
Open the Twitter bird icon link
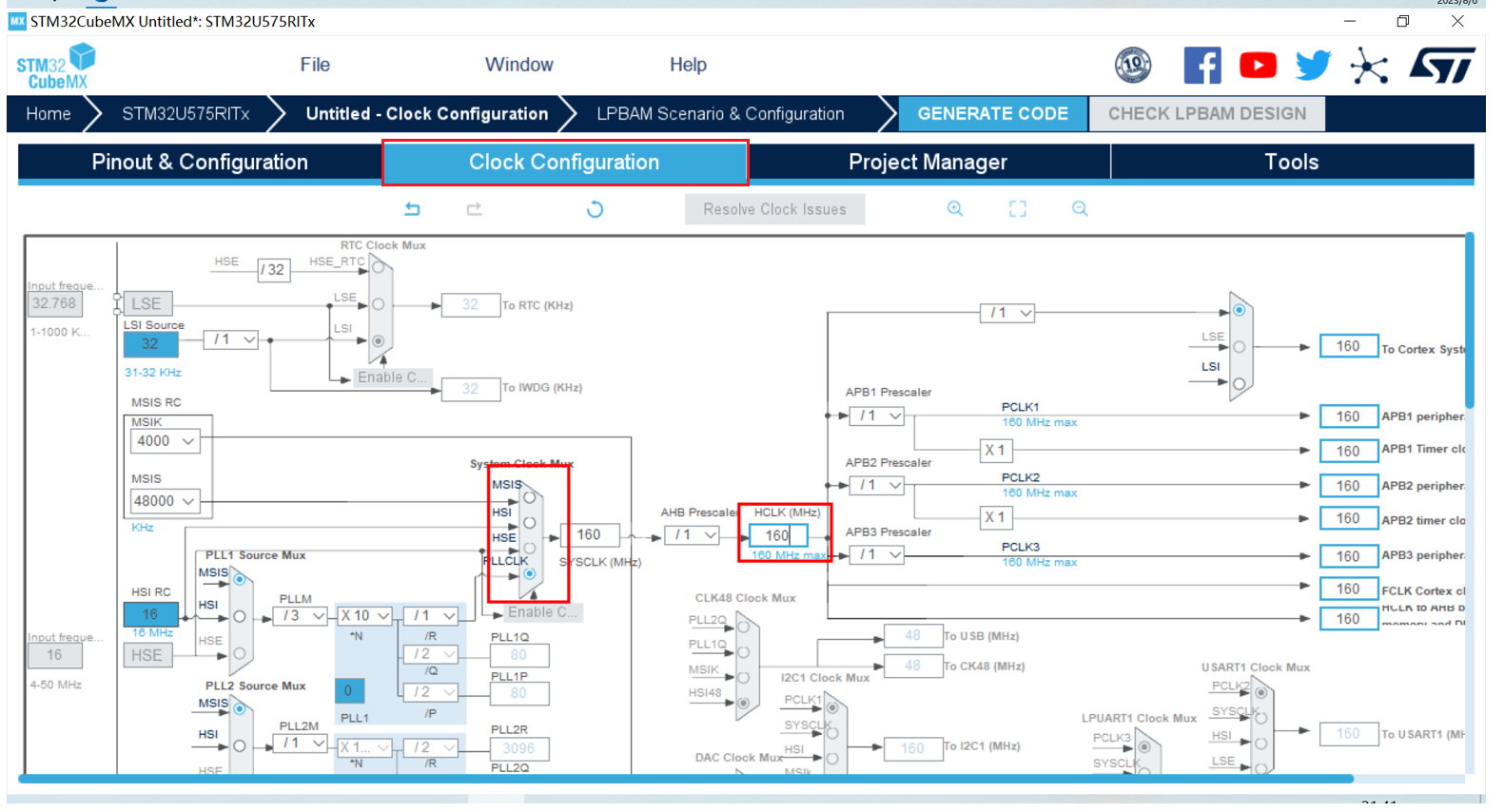point(1313,66)
